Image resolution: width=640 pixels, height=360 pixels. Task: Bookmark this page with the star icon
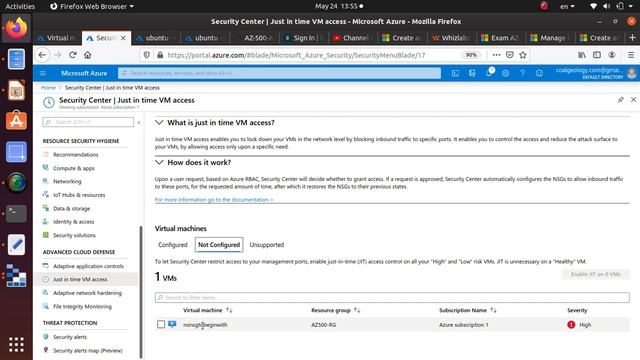(523, 55)
